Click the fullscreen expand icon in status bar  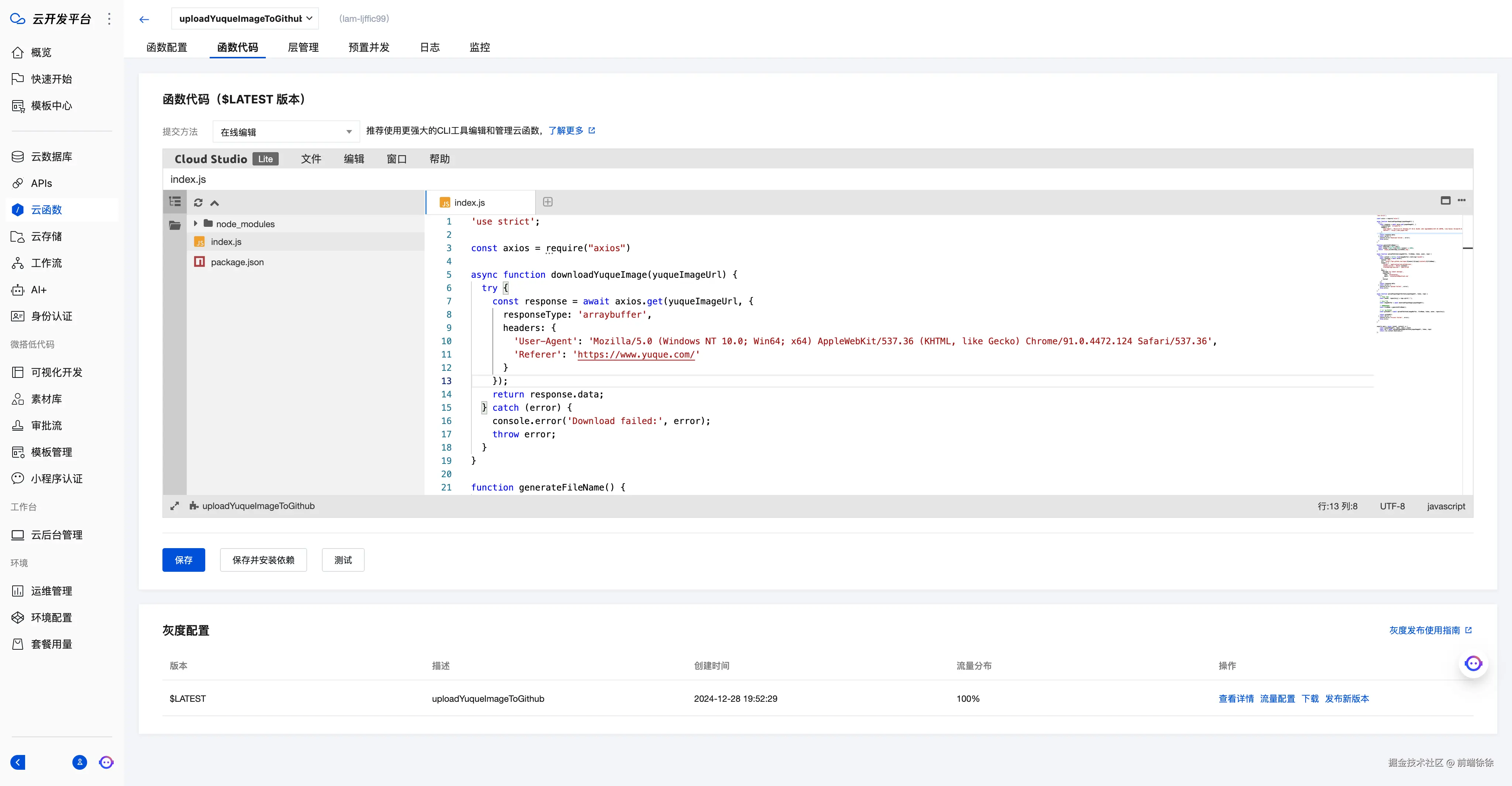(x=174, y=506)
